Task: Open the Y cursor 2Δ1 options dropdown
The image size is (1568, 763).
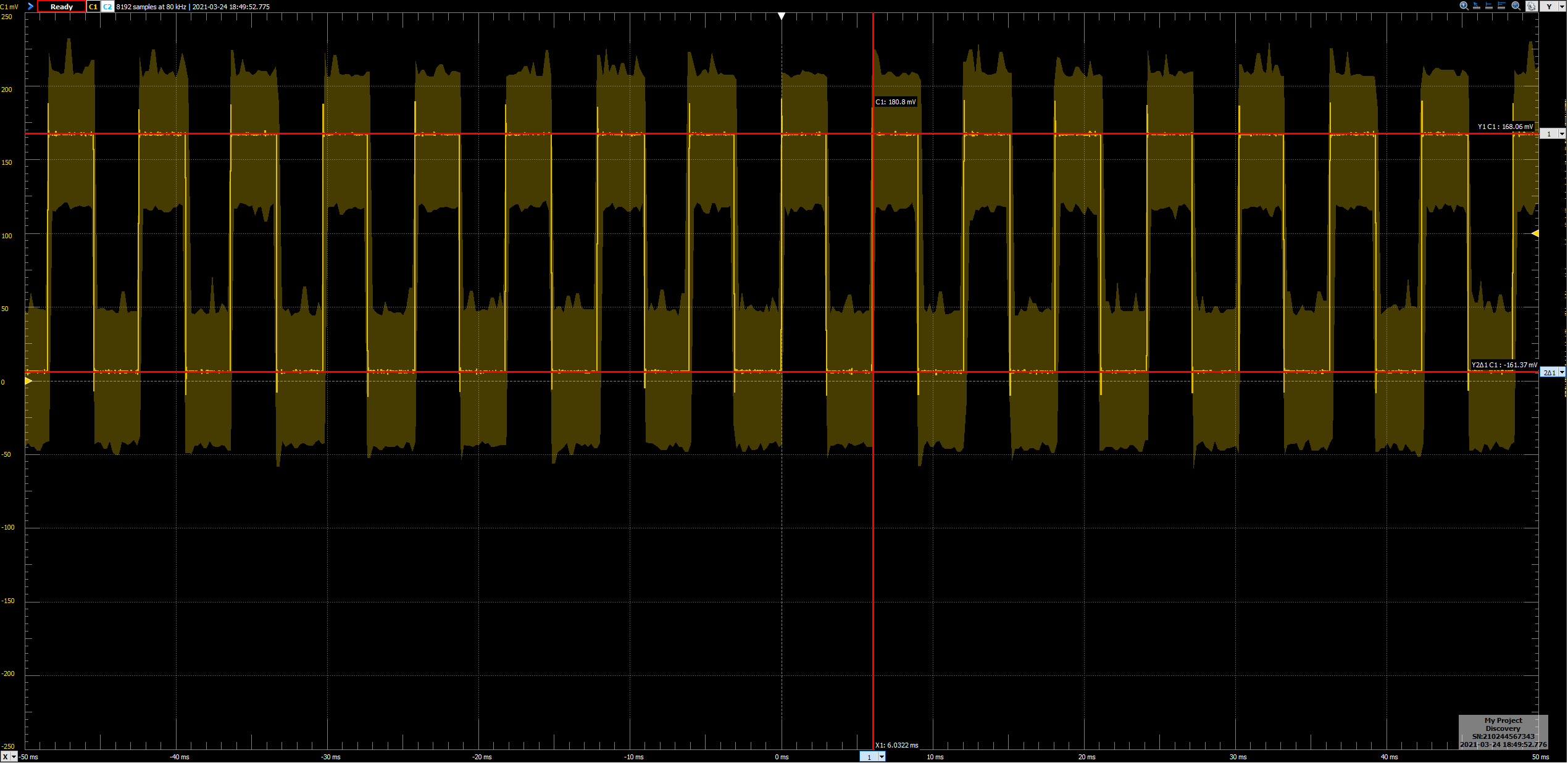Action: (x=1562, y=372)
